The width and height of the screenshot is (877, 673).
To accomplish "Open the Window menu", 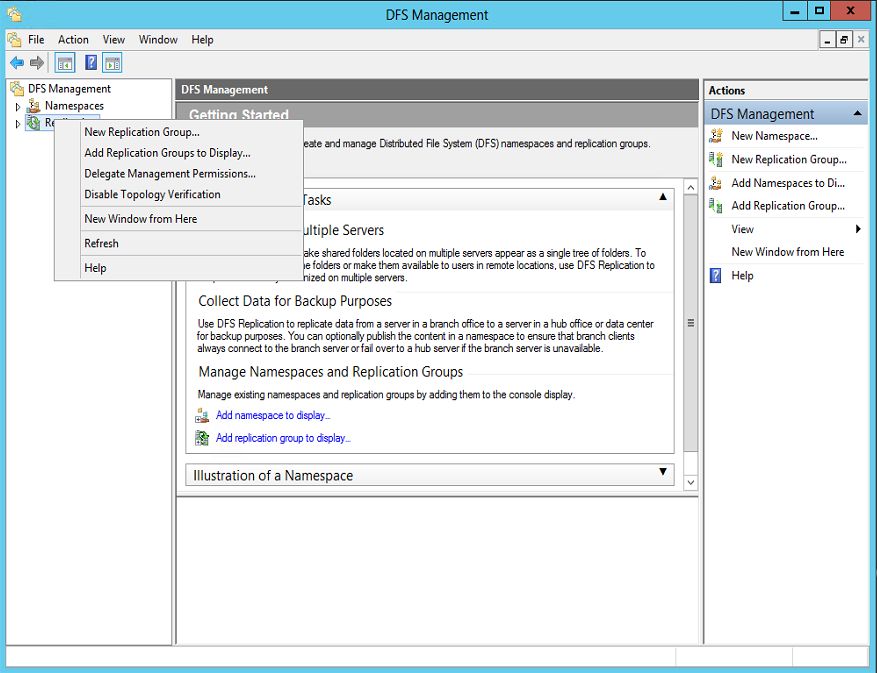I will pos(158,40).
